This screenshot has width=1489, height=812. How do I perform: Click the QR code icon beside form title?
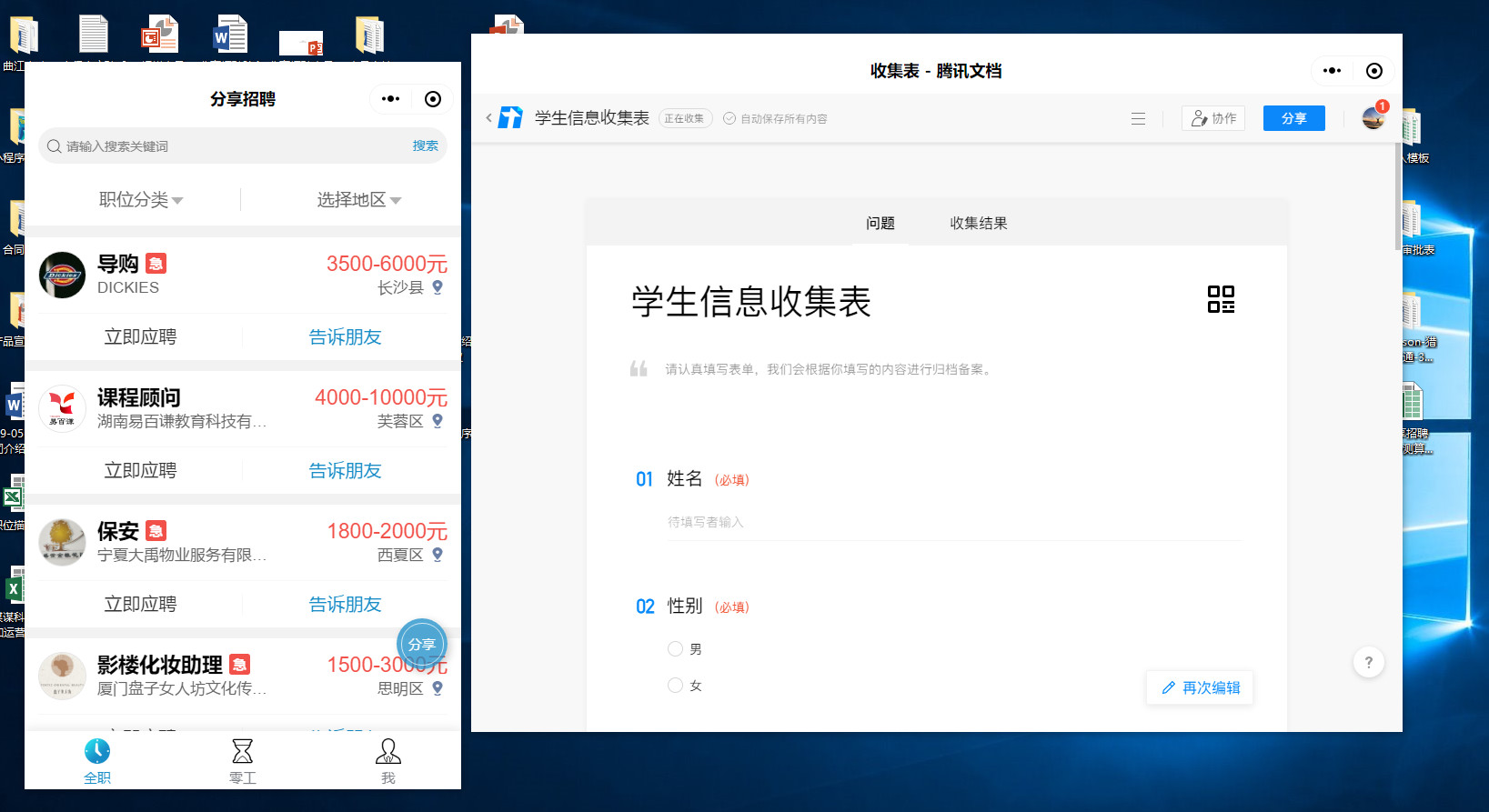point(1221,299)
